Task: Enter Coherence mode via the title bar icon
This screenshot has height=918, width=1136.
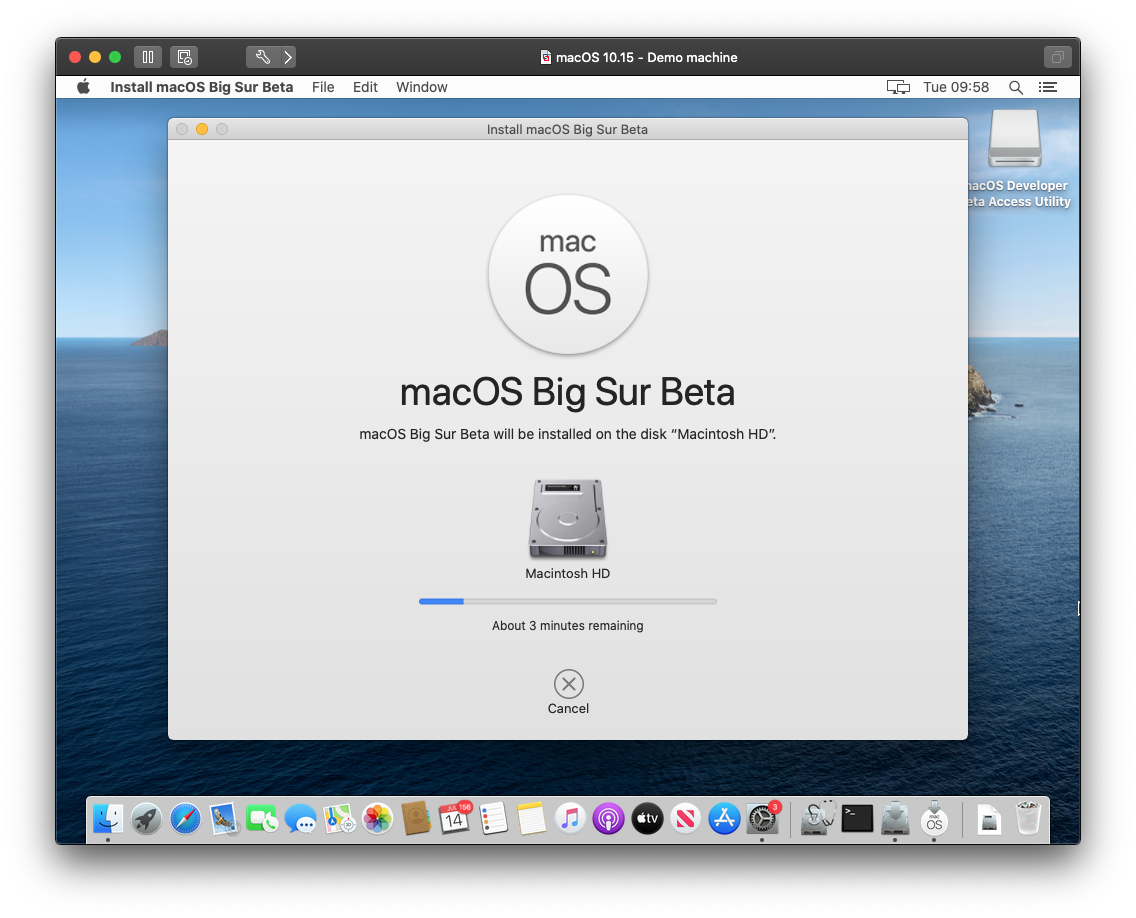Action: point(1057,57)
